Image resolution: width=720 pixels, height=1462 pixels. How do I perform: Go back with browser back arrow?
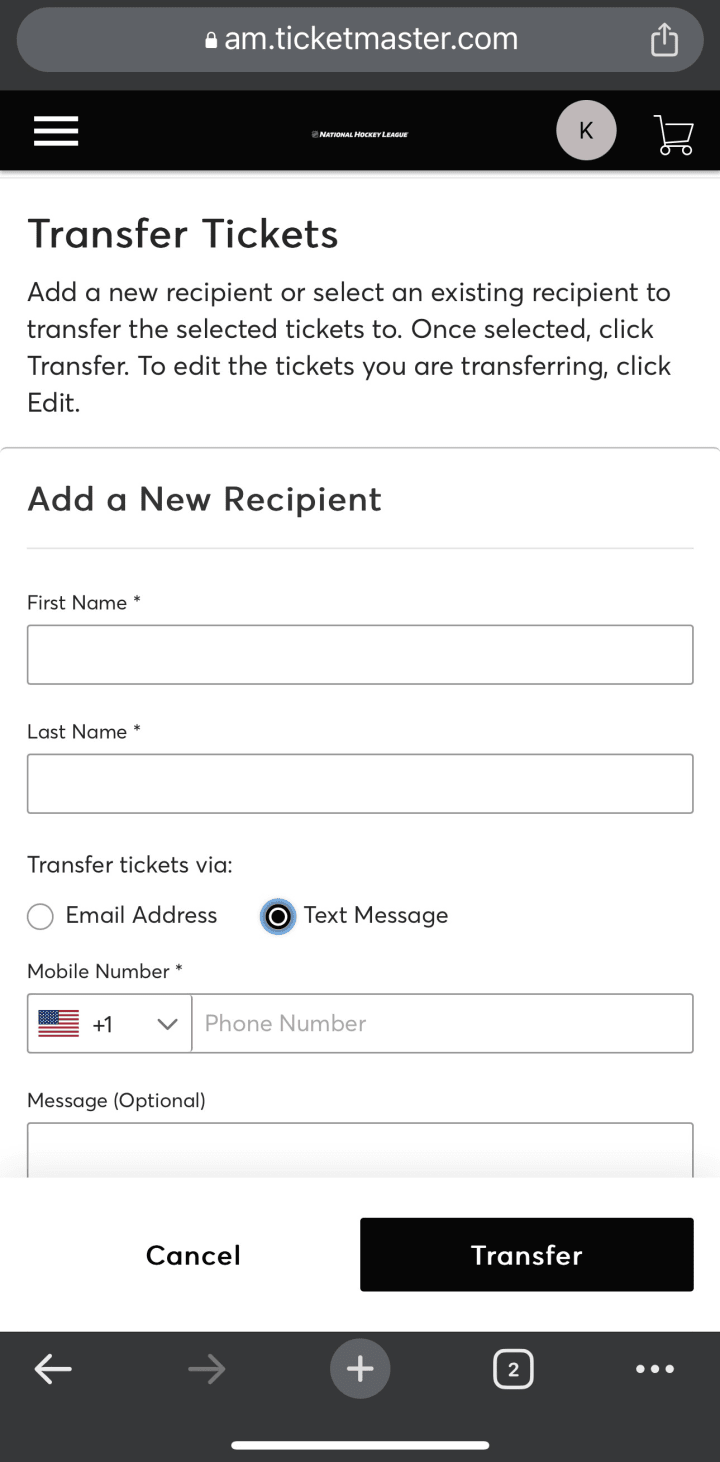(x=53, y=1369)
